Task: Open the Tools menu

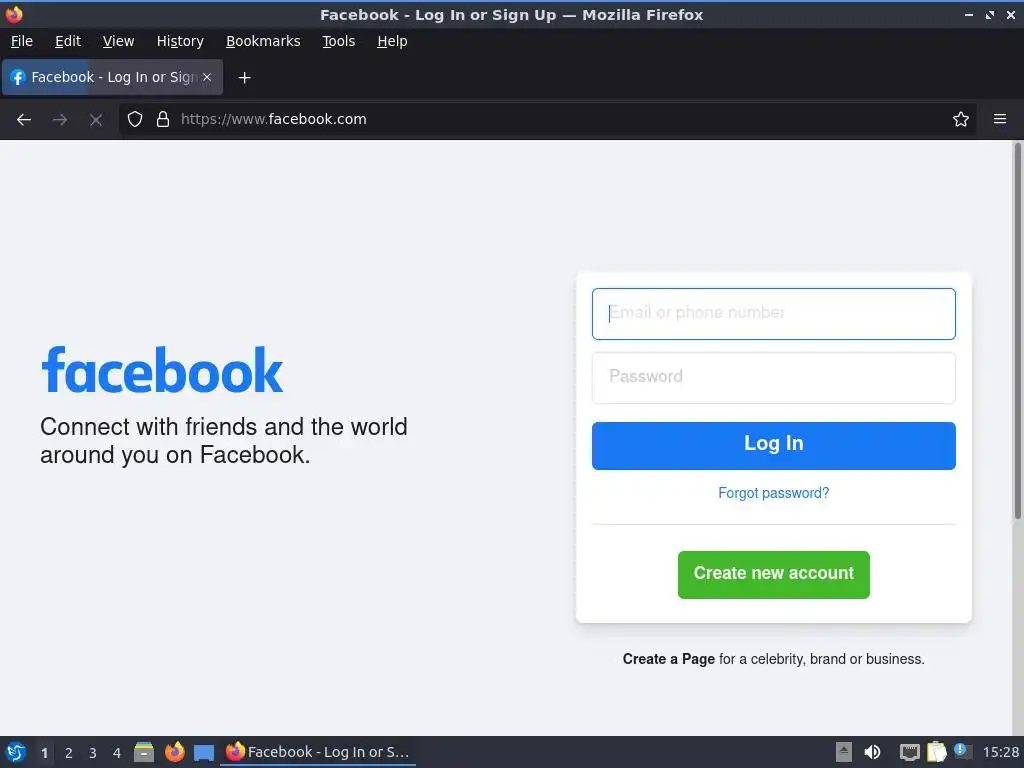Action: (x=338, y=41)
